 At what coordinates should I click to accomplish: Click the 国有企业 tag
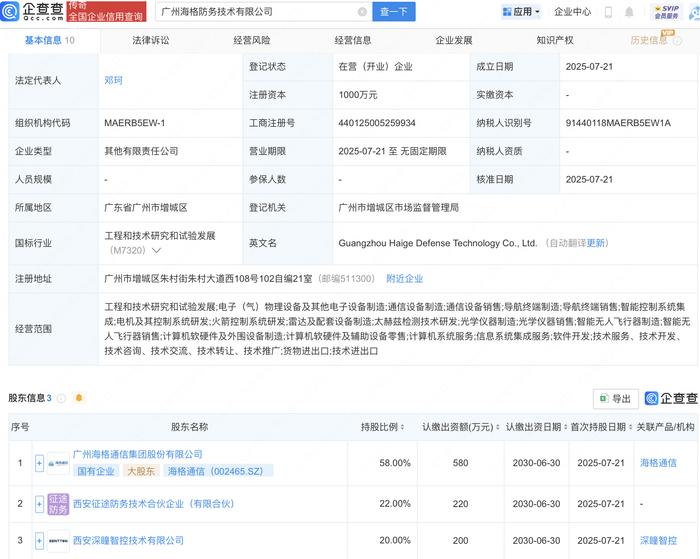click(x=96, y=471)
